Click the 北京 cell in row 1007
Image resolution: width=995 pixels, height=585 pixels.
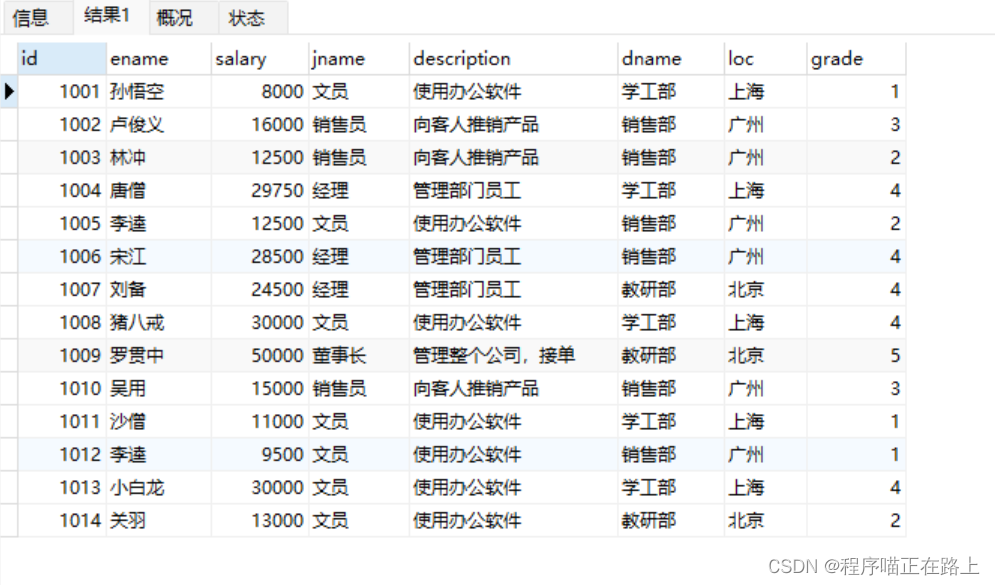point(747,289)
